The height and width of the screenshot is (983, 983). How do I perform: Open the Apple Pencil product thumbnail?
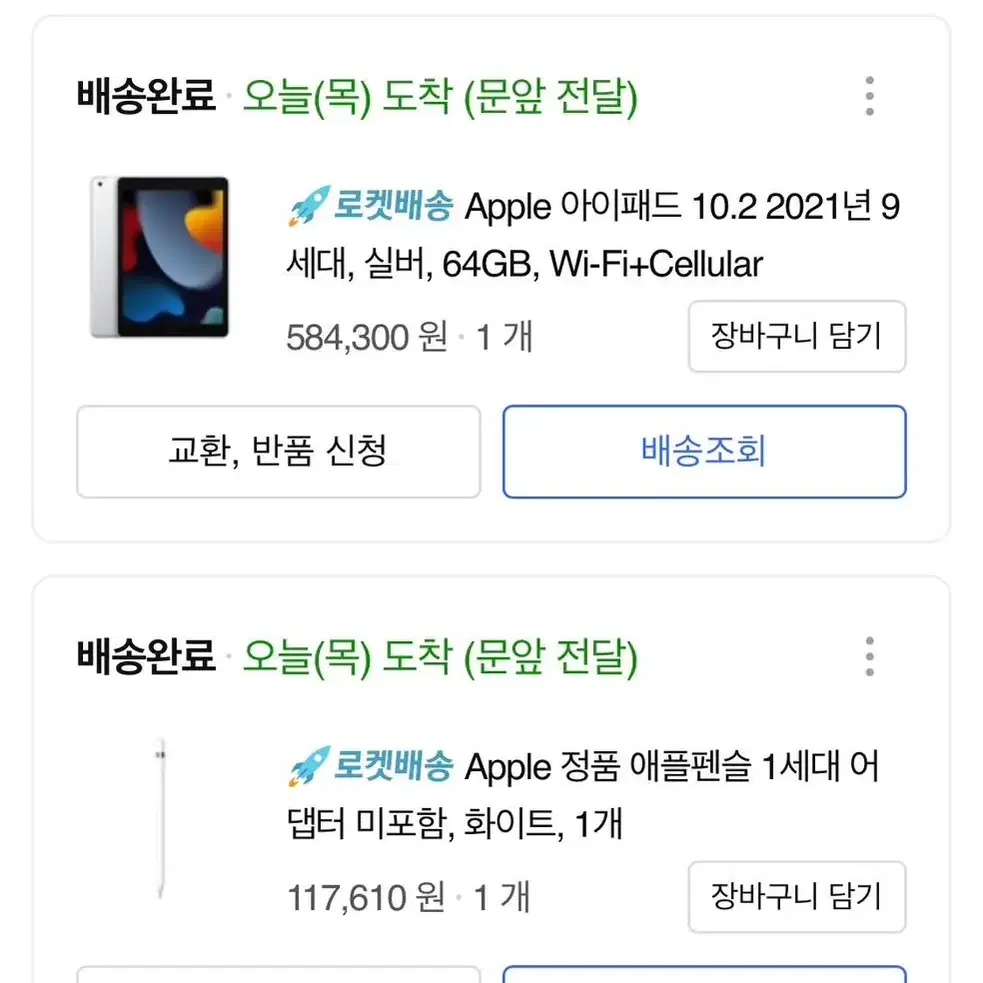point(160,818)
